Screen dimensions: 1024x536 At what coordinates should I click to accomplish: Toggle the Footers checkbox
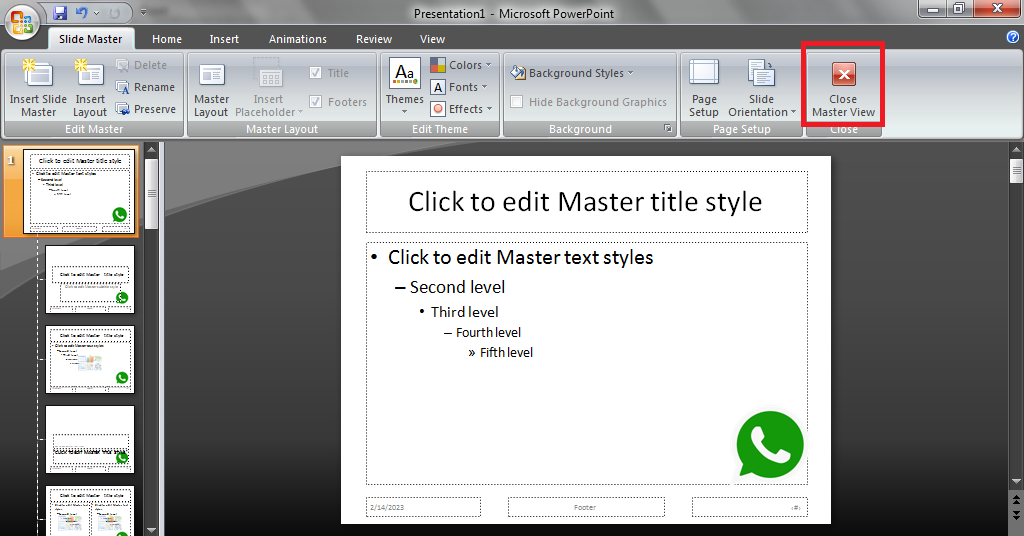(x=316, y=102)
